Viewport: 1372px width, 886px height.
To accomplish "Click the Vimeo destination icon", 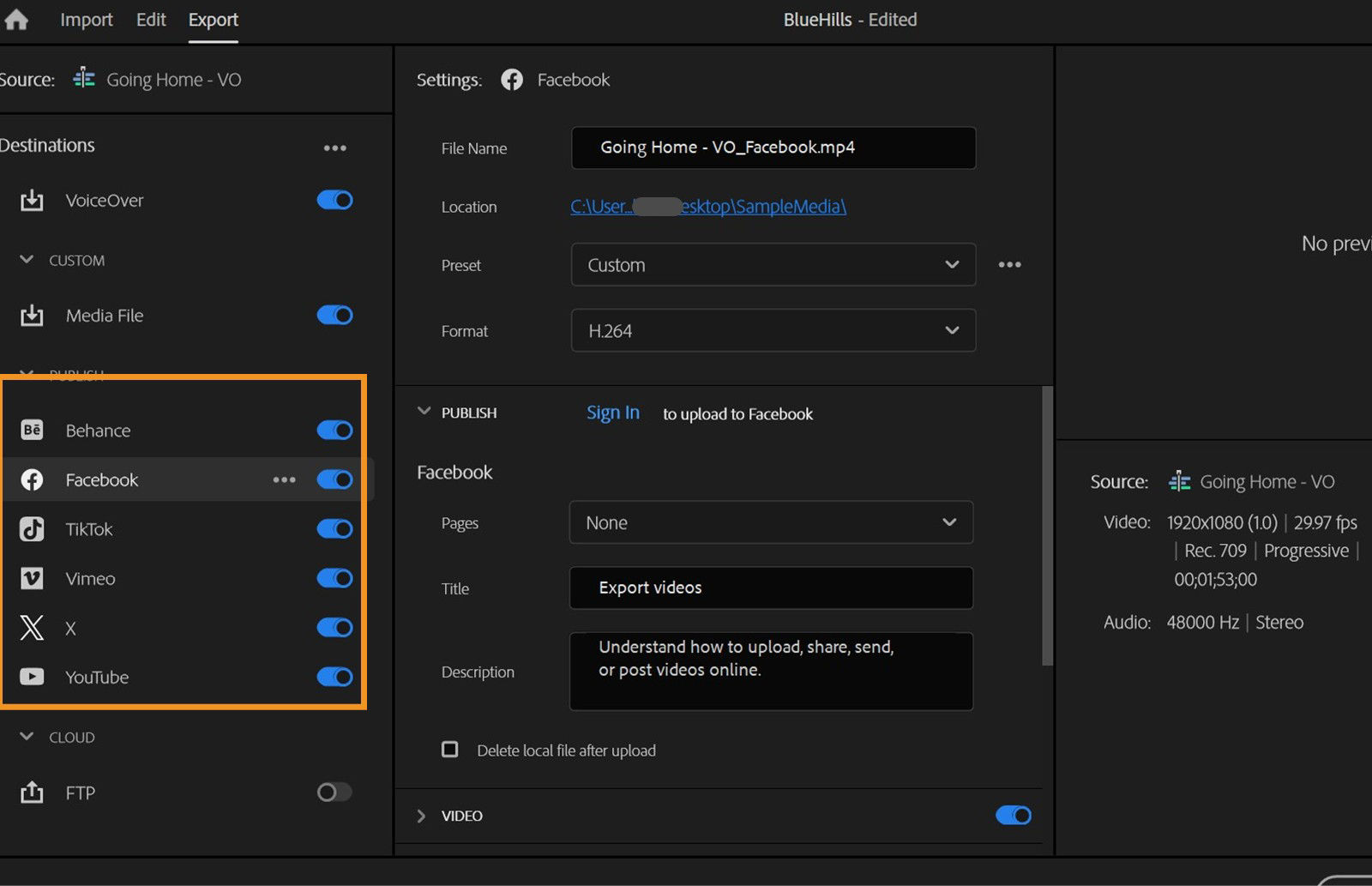I will tap(31, 578).
